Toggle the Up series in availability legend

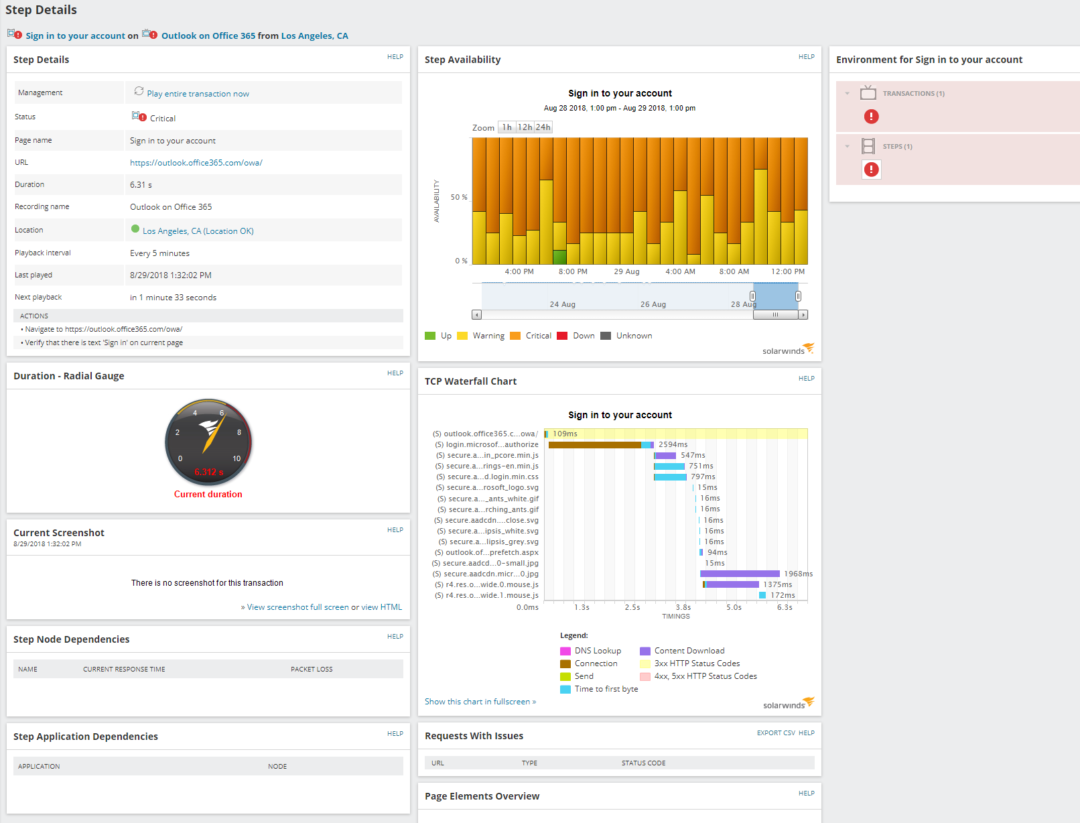click(438, 336)
